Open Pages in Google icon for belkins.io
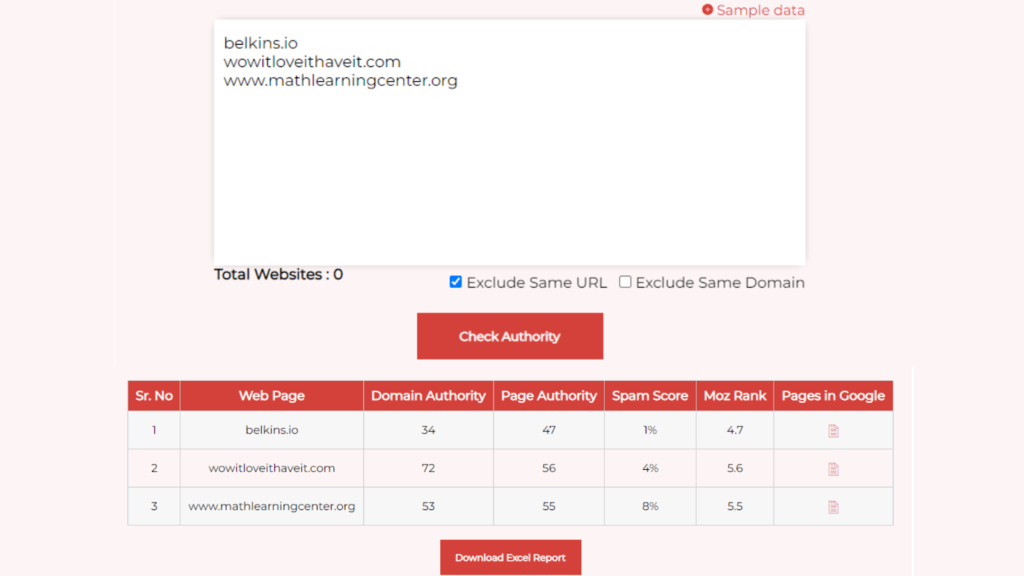 click(x=833, y=430)
